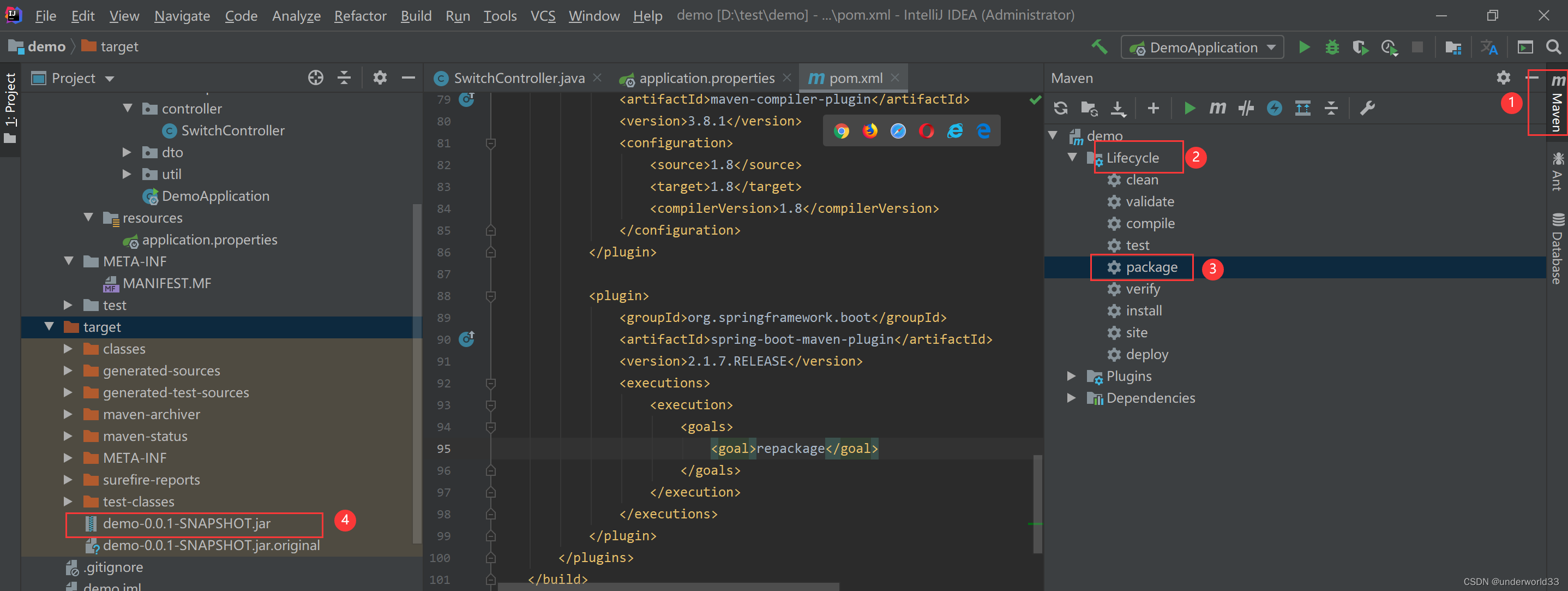This screenshot has height=591, width=1568.
Task: Select demo-0.0.1-SNAPSHOT.jar file in target
Action: (187, 523)
